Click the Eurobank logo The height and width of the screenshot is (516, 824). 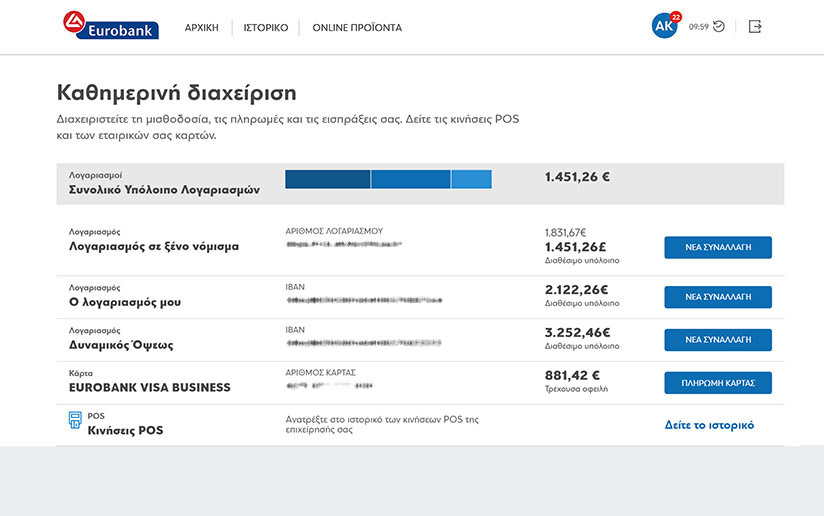tap(111, 25)
